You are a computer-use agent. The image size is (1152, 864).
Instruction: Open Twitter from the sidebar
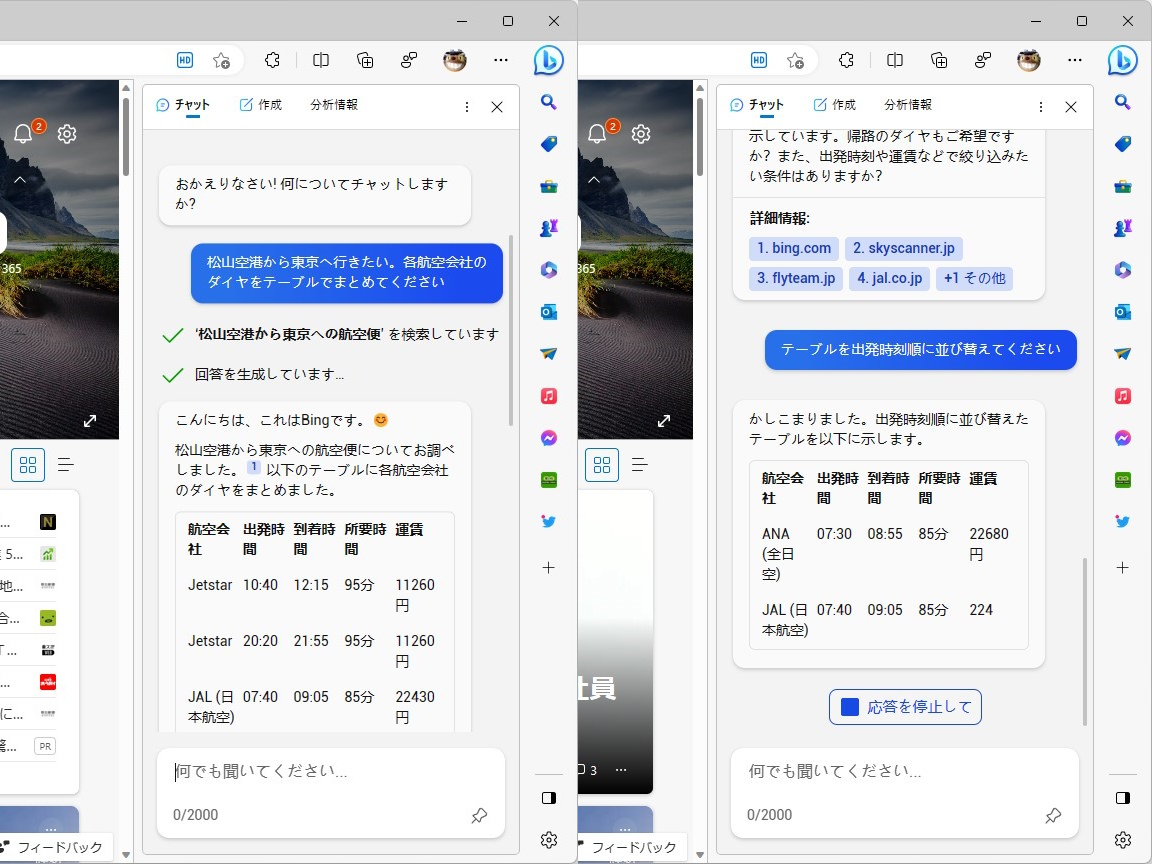coord(548,521)
